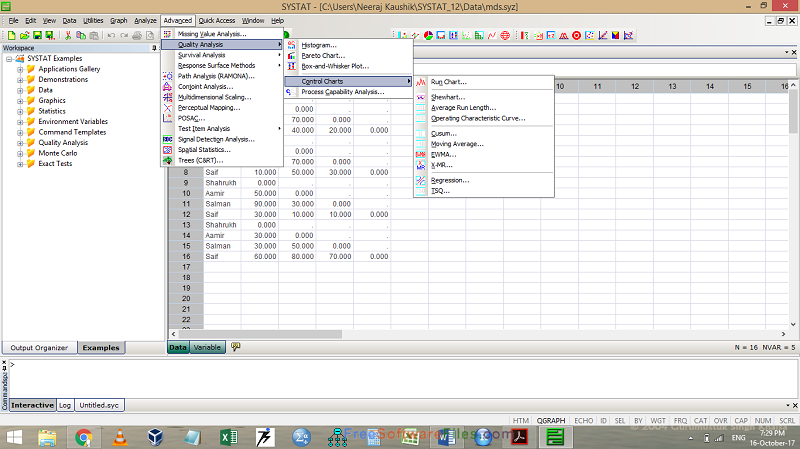The width and height of the screenshot is (800, 449).
Task: Click the Missing Value Analysis menu icon
Action: pos(167,34)
